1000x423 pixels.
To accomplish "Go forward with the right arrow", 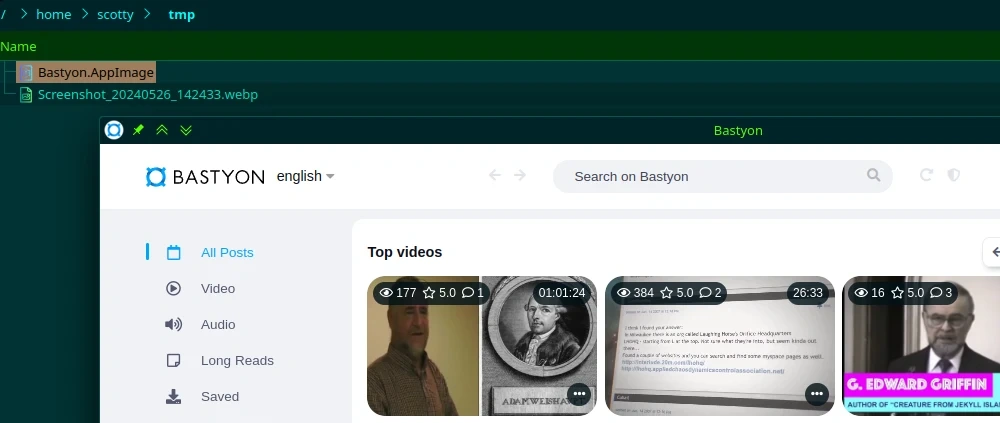I will tap(520, 175).
